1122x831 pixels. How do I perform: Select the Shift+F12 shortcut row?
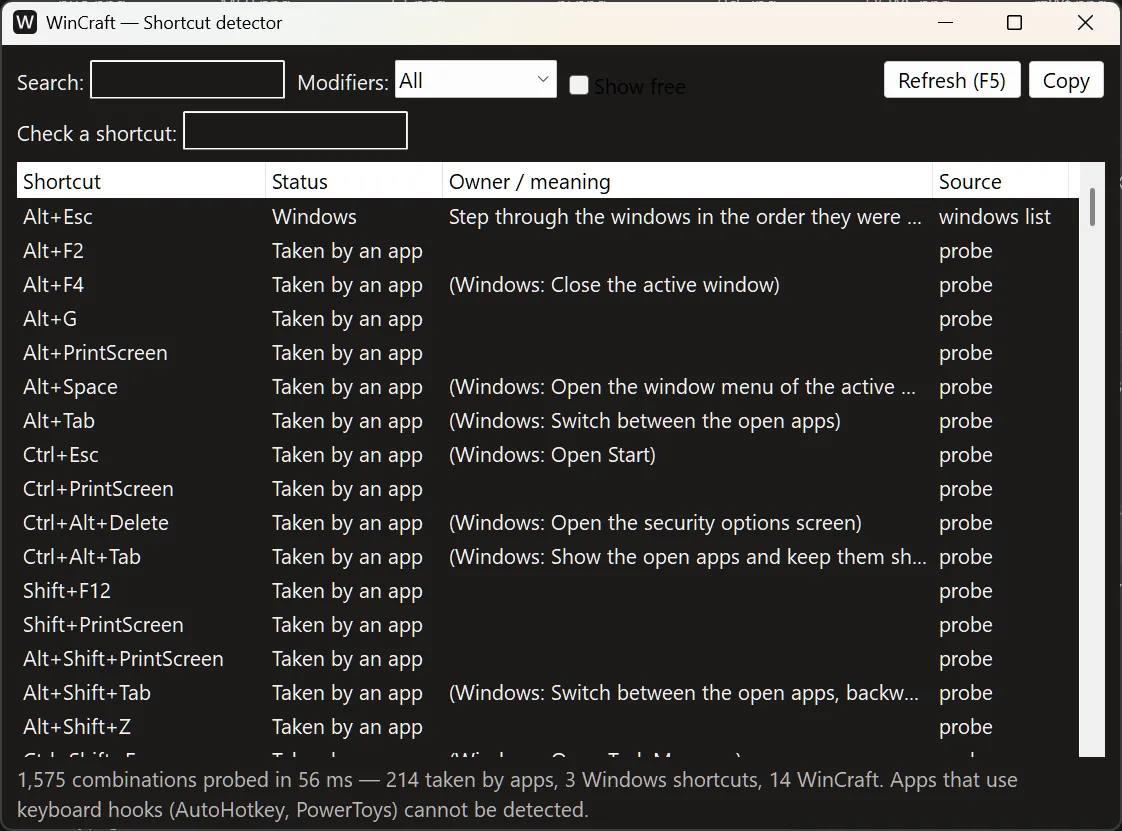click(x=547, y=591)
